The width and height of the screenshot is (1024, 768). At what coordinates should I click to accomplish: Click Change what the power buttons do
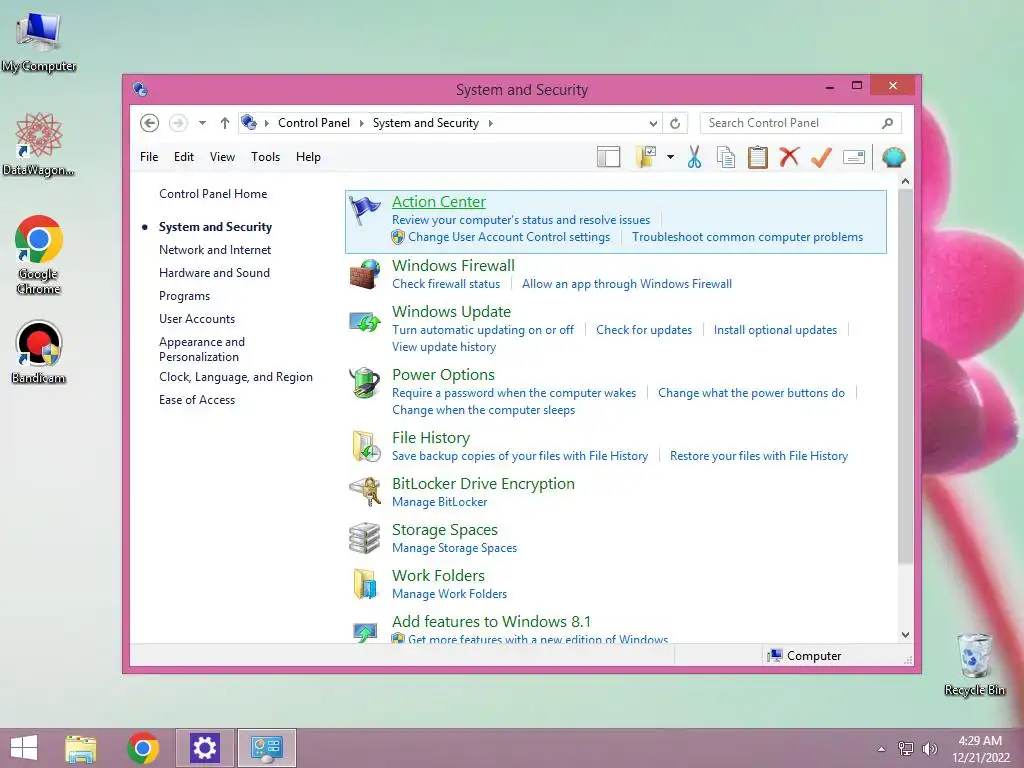pos(751,393)
